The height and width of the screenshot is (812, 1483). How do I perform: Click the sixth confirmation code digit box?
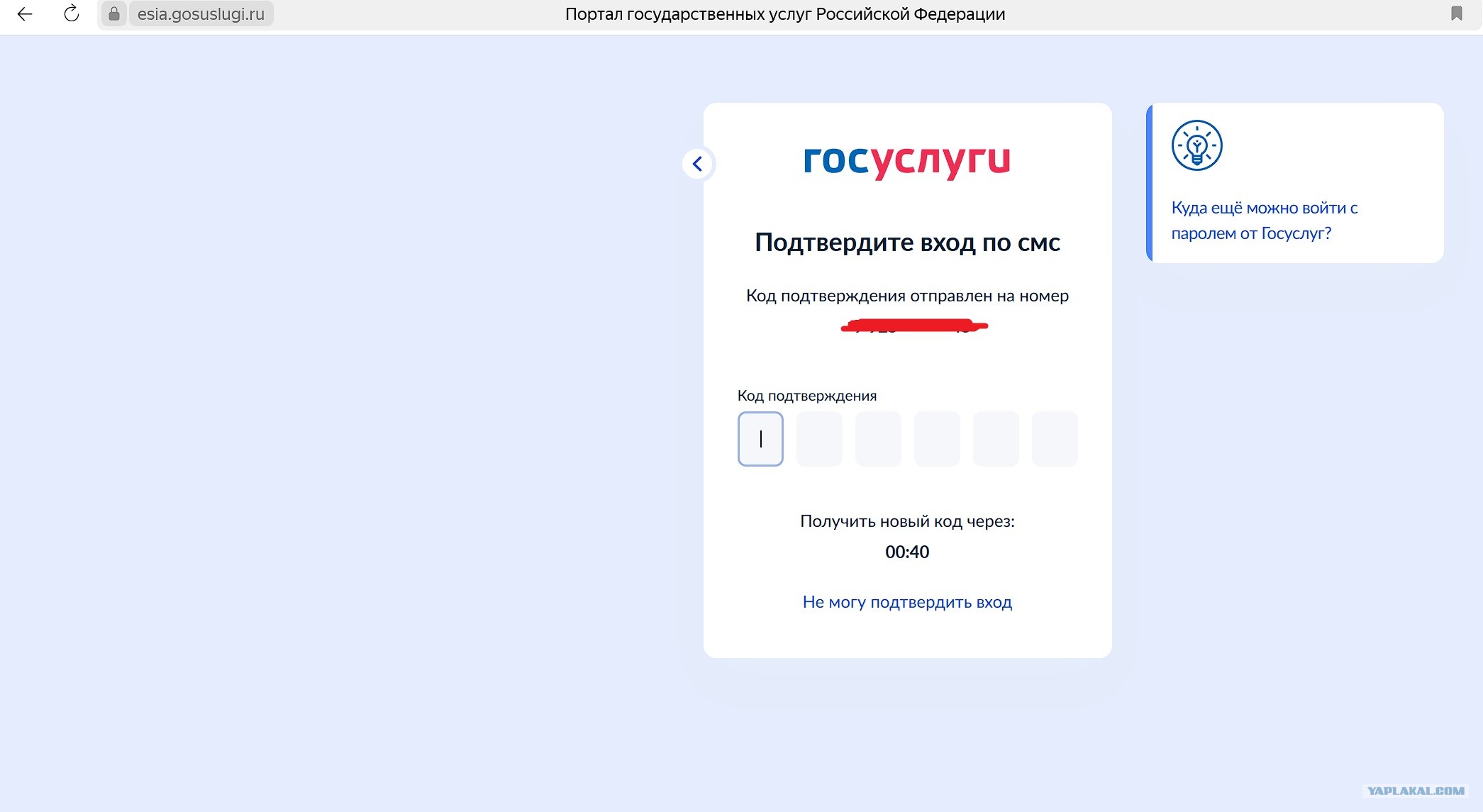coord(1055,439)
